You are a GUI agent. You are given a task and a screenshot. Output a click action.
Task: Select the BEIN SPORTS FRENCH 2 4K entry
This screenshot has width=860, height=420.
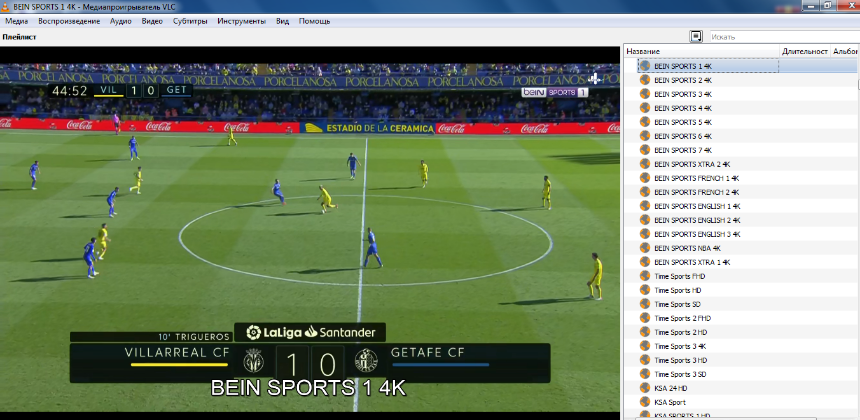[x=697, y=192]
